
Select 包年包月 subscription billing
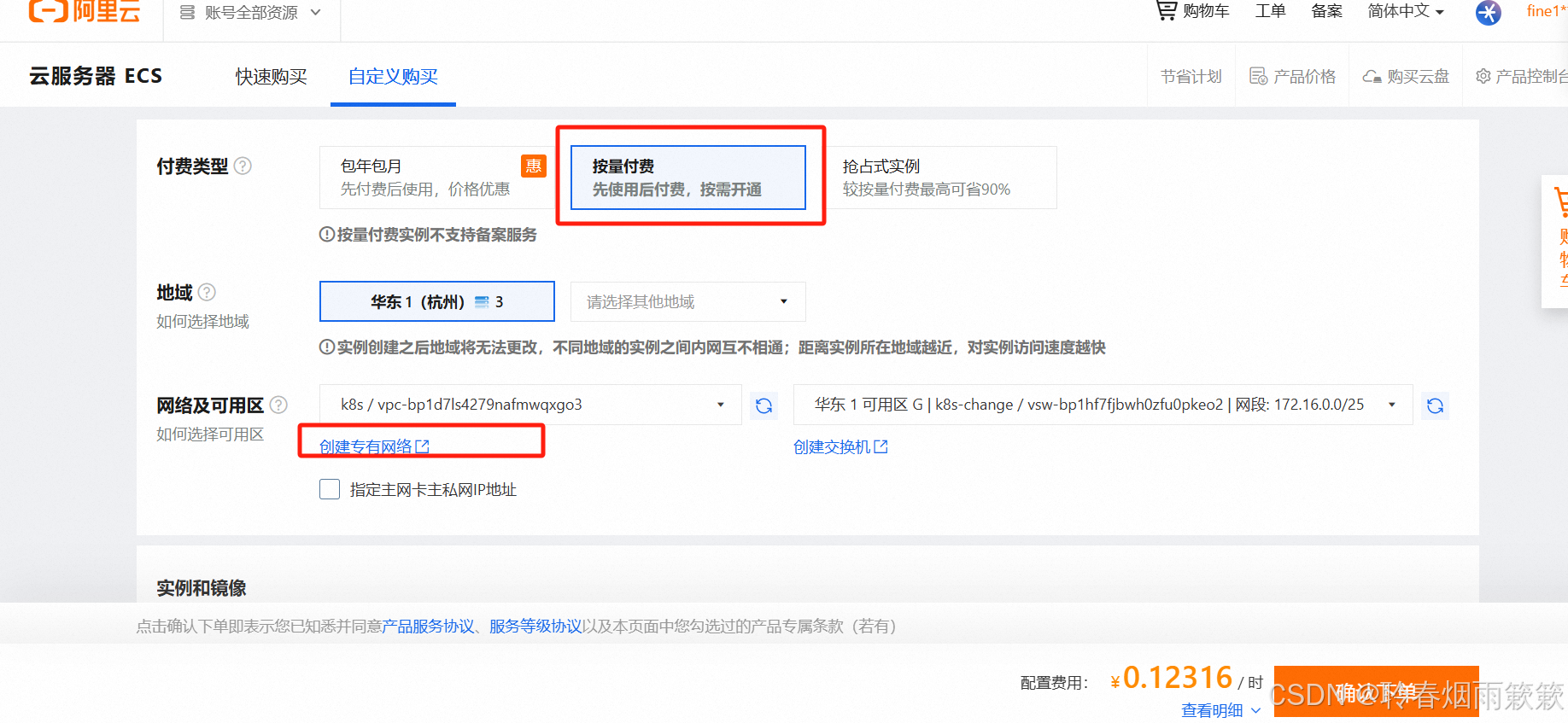point(436,178)
